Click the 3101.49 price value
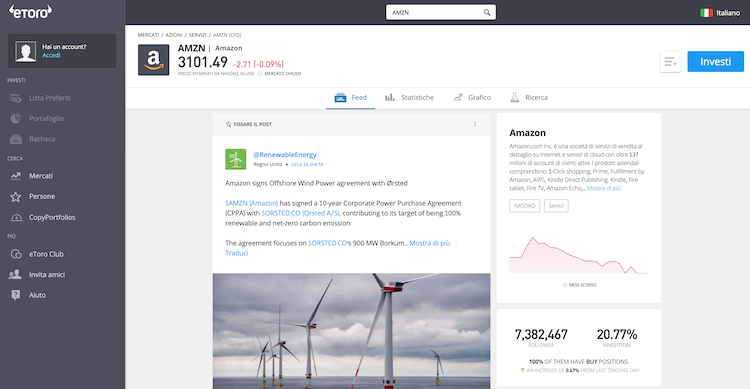Image resolution: width=750 pixels, height=389 pixels. coord(203,62)
